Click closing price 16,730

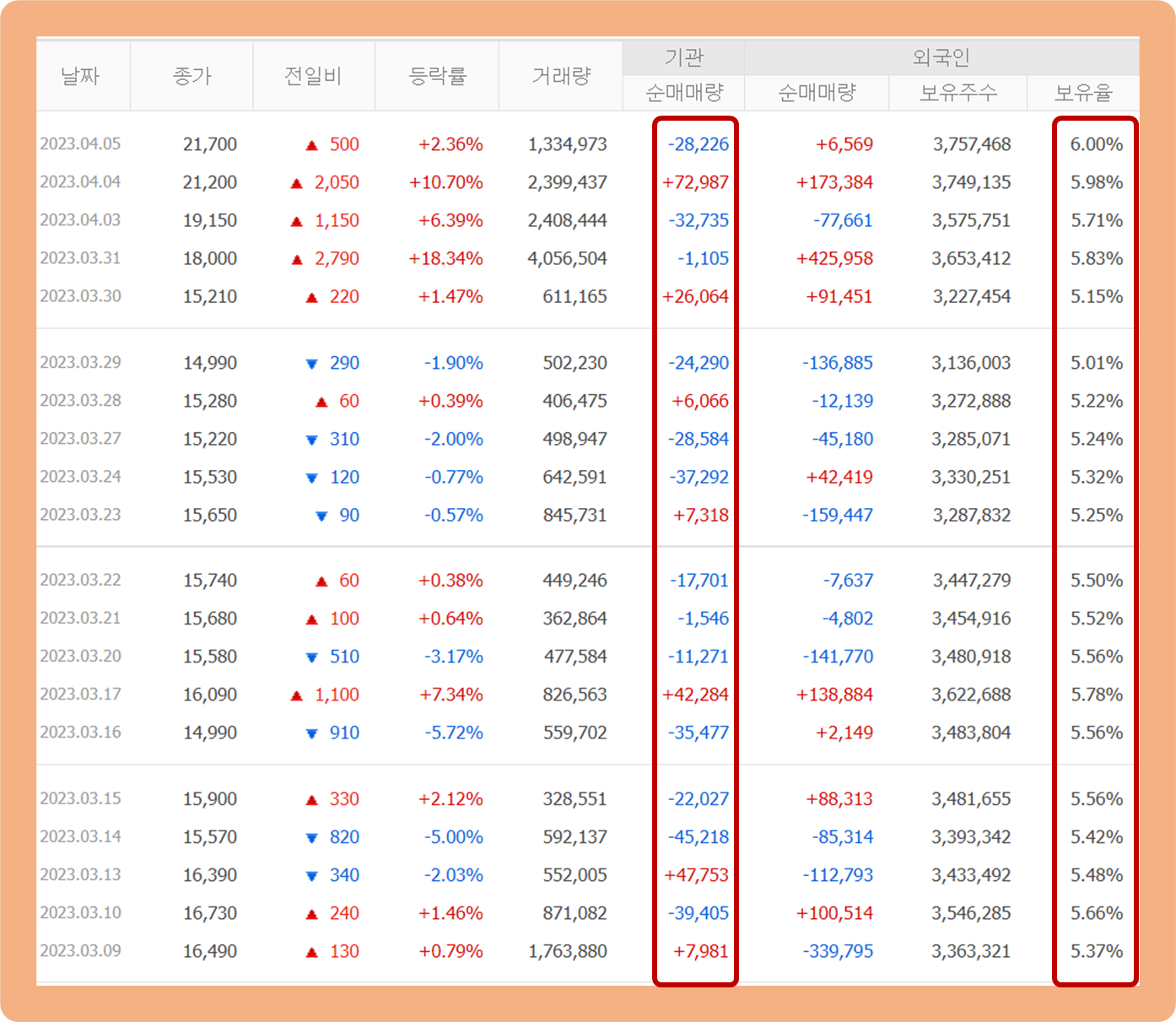pos(210,913)
